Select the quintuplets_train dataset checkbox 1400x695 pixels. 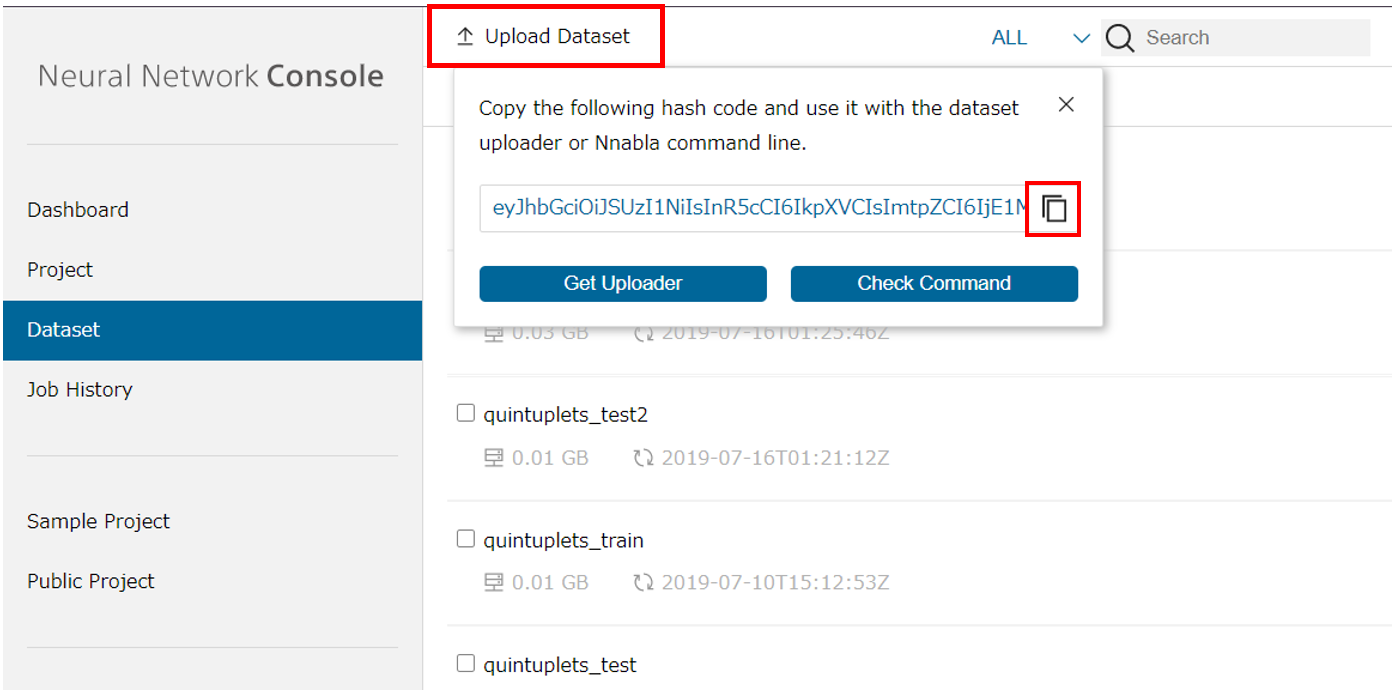465,540
